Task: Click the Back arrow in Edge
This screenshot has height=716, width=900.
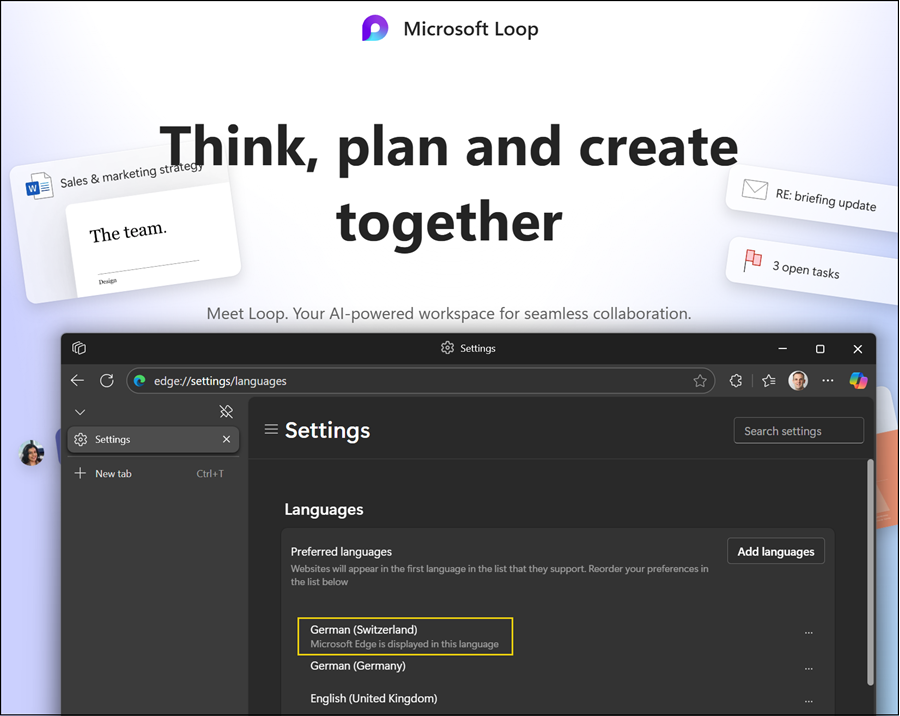Action: 78,381
